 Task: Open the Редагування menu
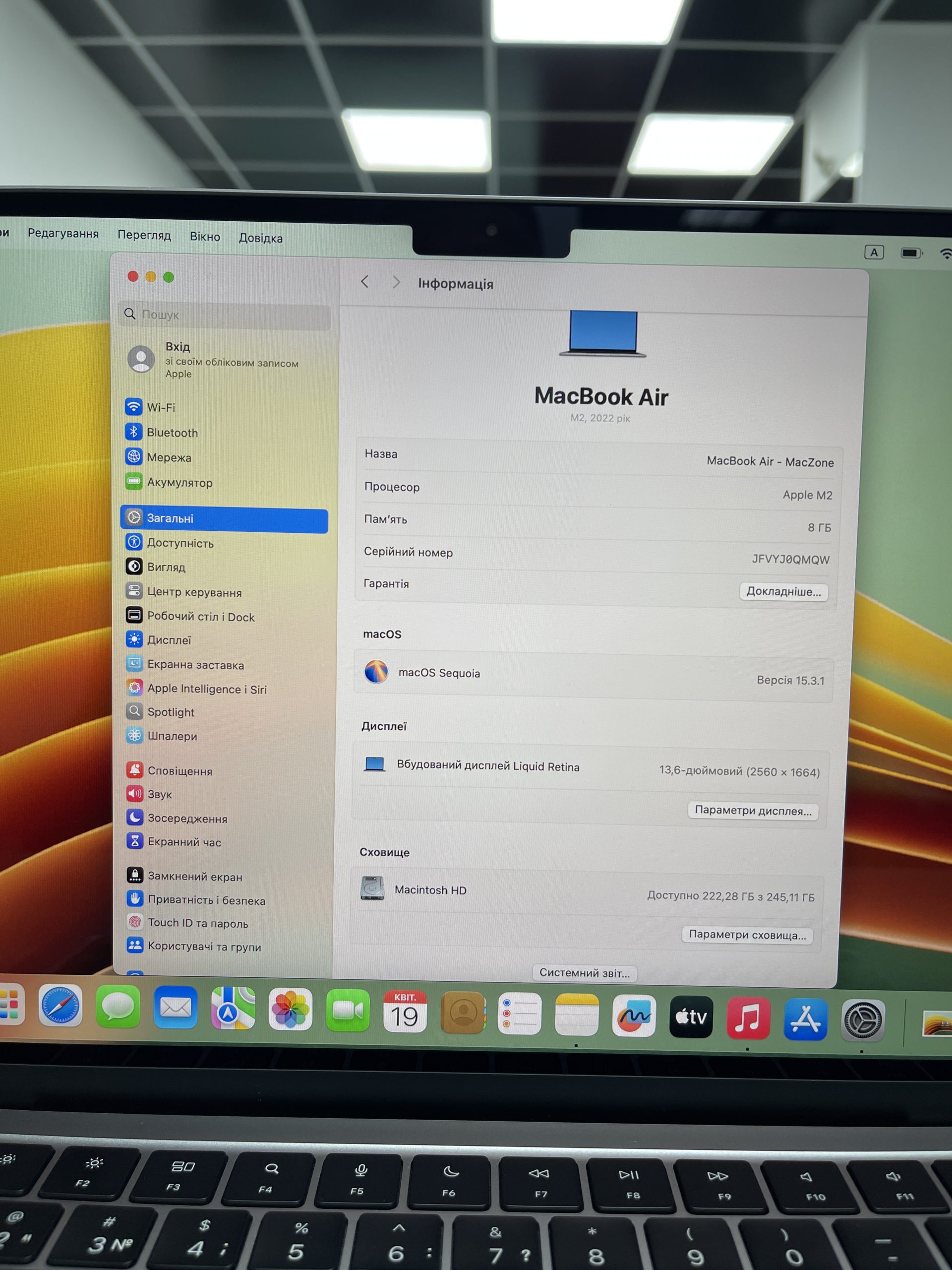tap(63, 234)
